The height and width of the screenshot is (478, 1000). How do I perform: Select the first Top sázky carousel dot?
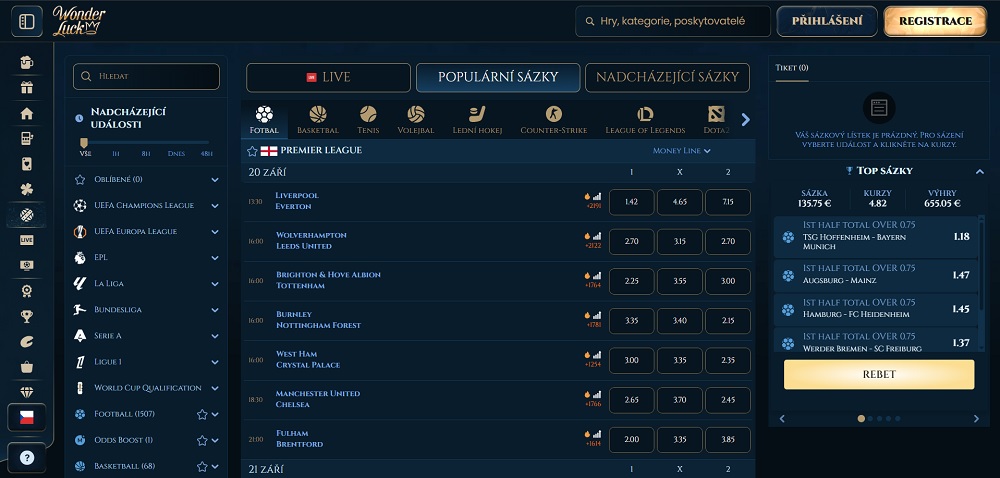pos(861,419)
